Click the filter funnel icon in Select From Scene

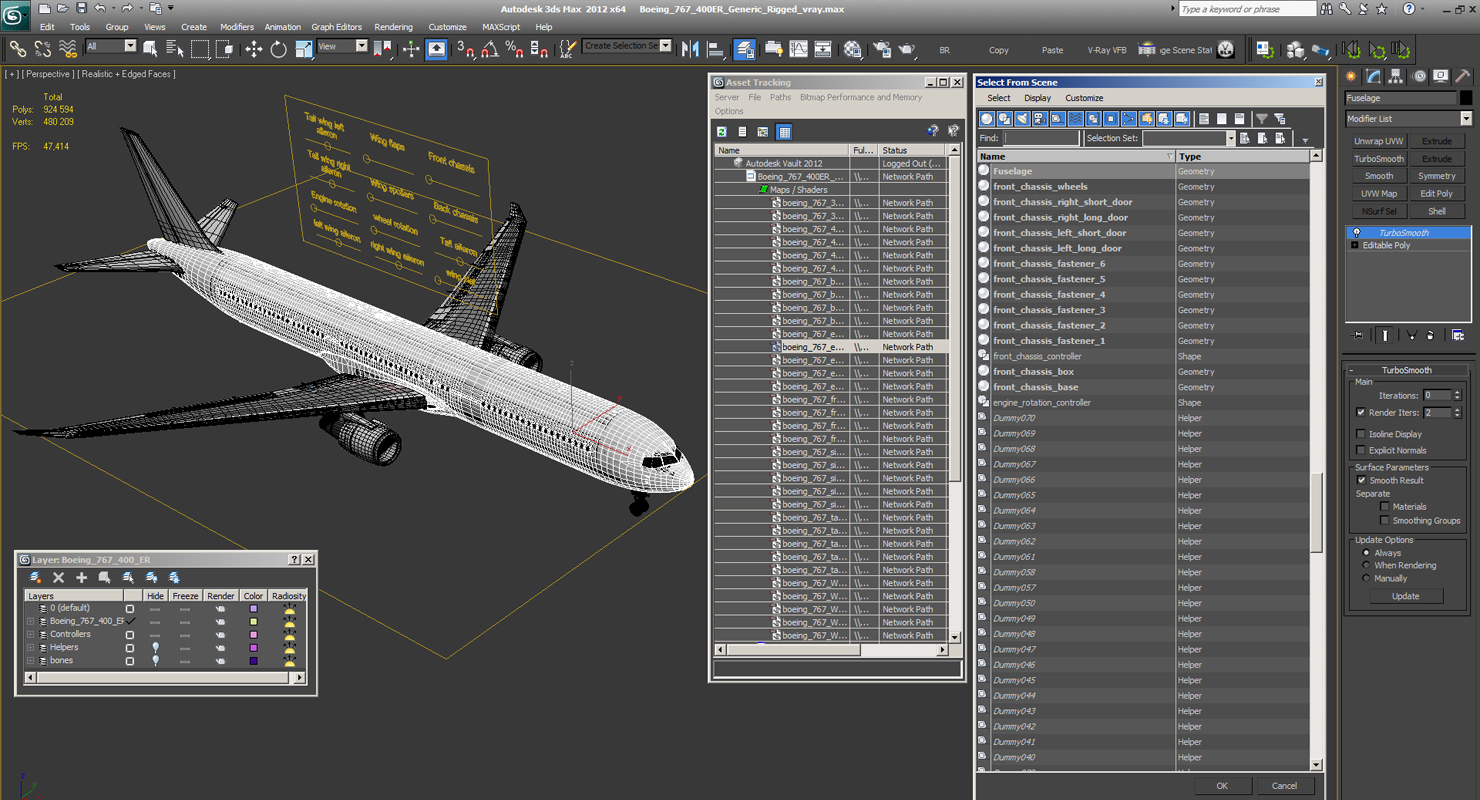1261,118
